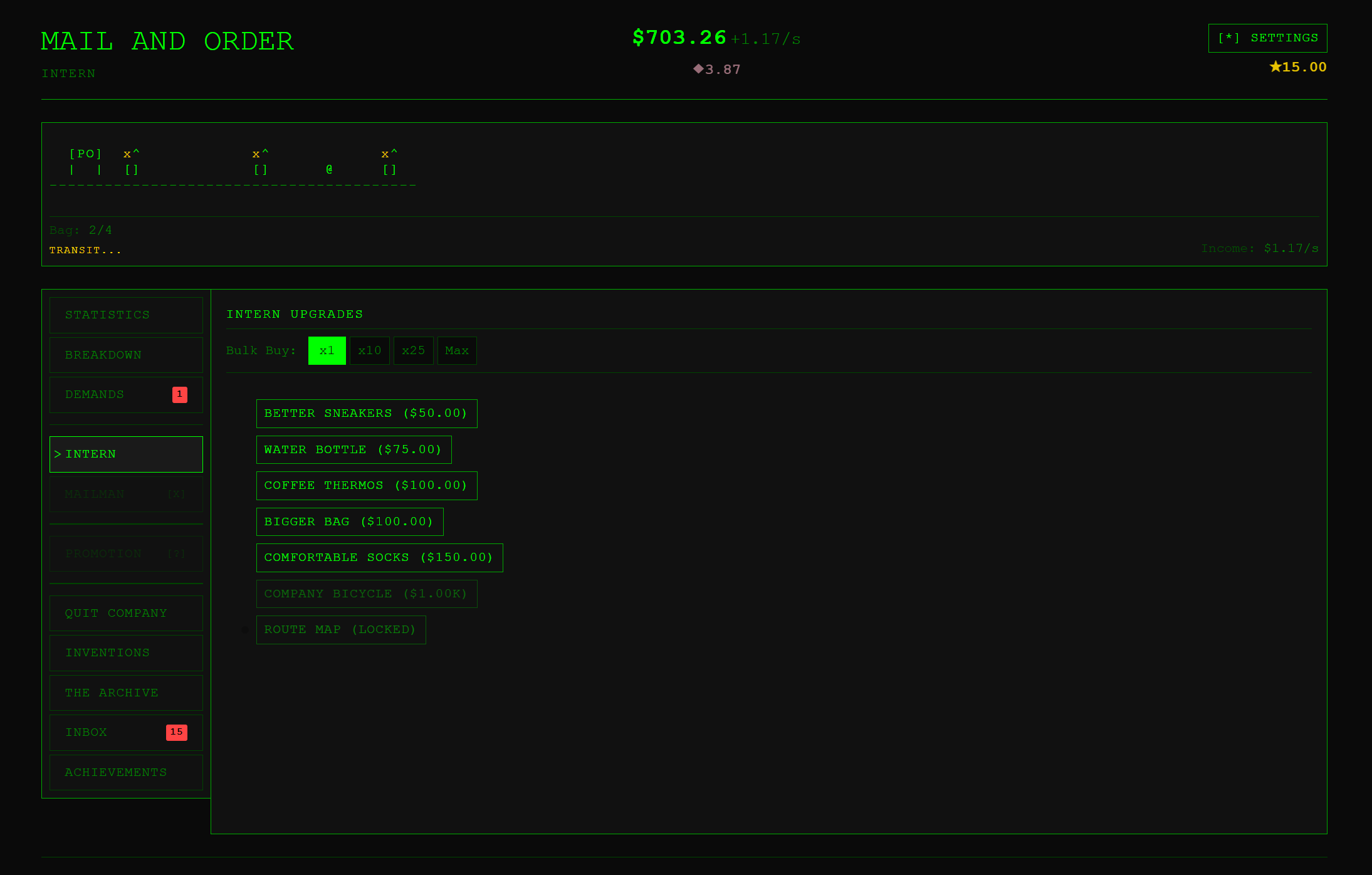The image size is (1372, 875).
Task: Click the MAIL AND ORDER title
Action: tap(167, 41)
